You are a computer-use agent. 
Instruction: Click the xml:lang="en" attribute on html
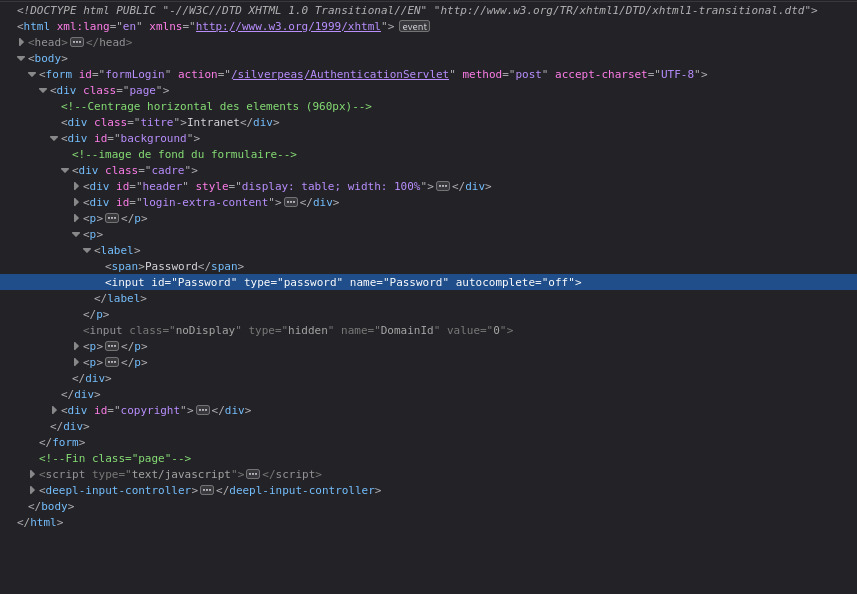coord(99,26)
